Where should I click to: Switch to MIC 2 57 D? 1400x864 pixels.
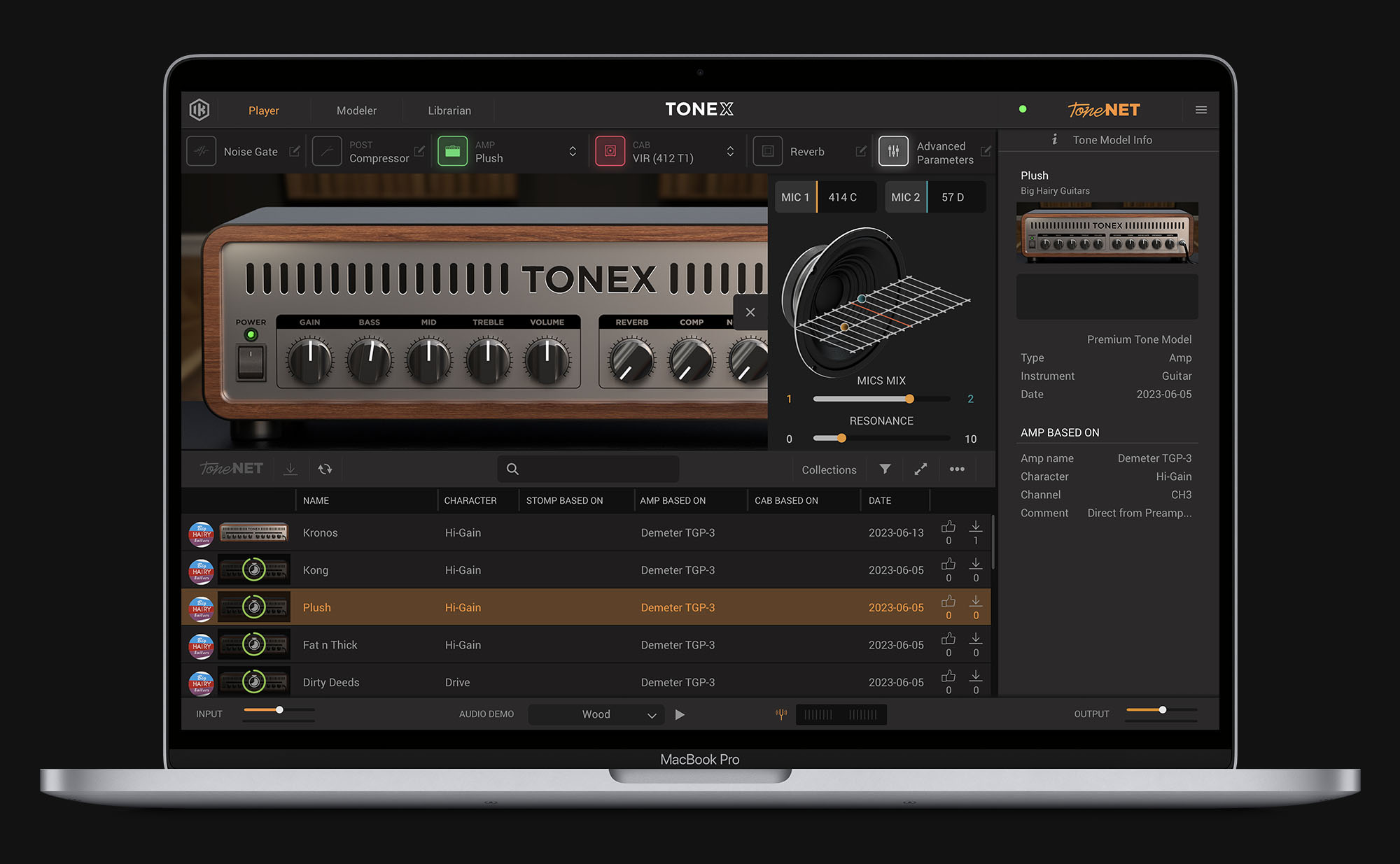tap(934, 197)
